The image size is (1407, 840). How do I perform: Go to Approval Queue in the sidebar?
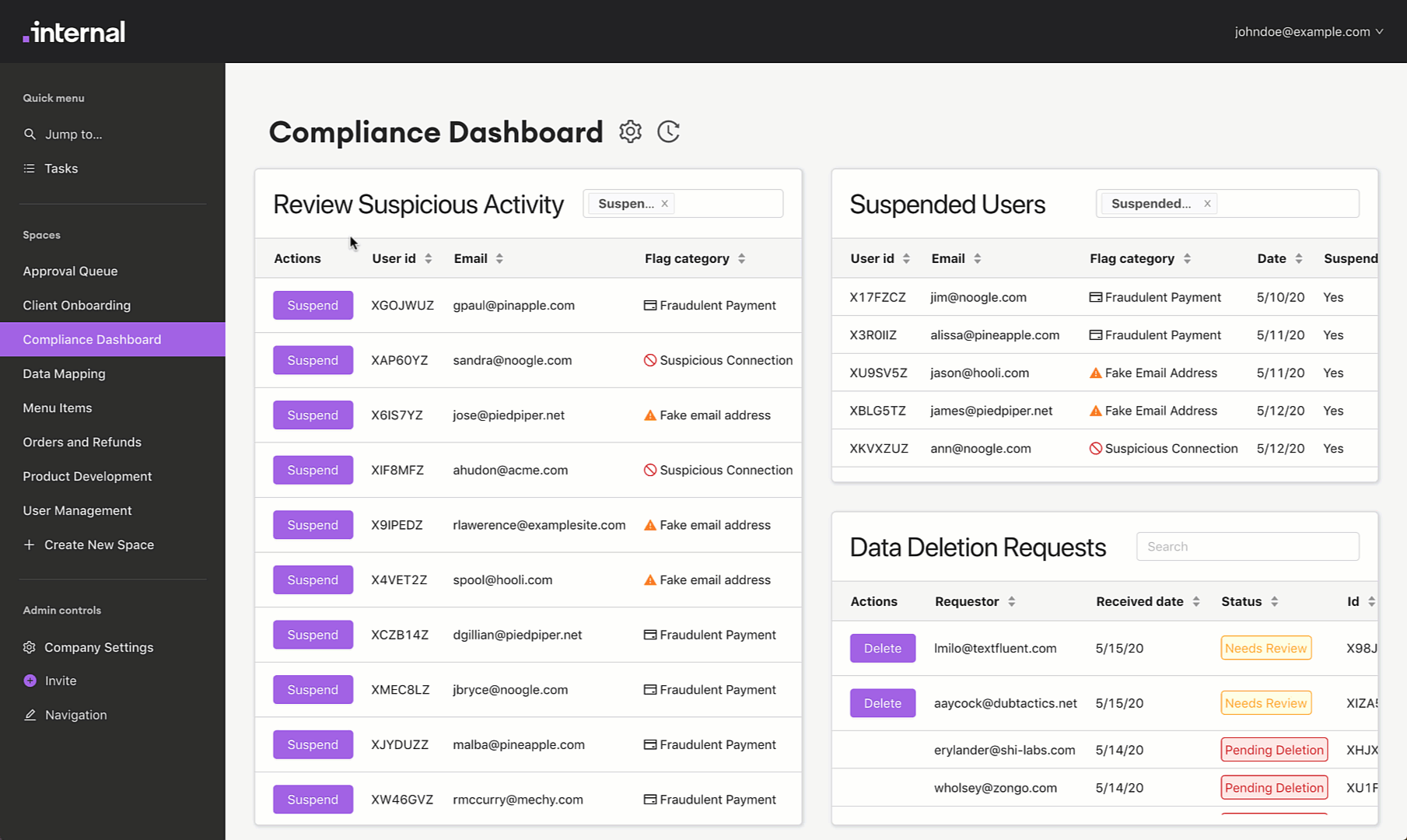pyautogui.click(x=70, y=271)
